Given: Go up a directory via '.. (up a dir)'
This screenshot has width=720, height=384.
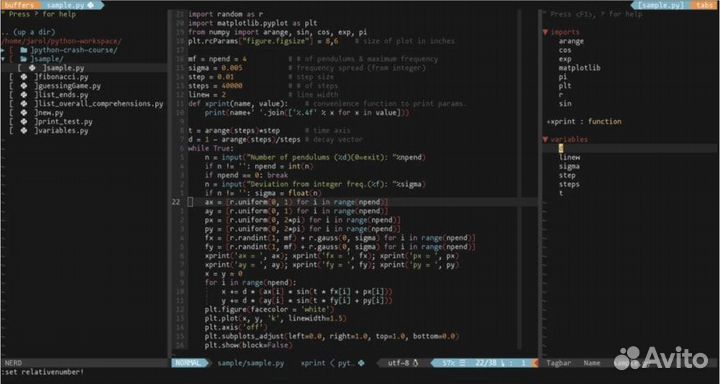Looking at the screenshot, I should coord(28,32).
